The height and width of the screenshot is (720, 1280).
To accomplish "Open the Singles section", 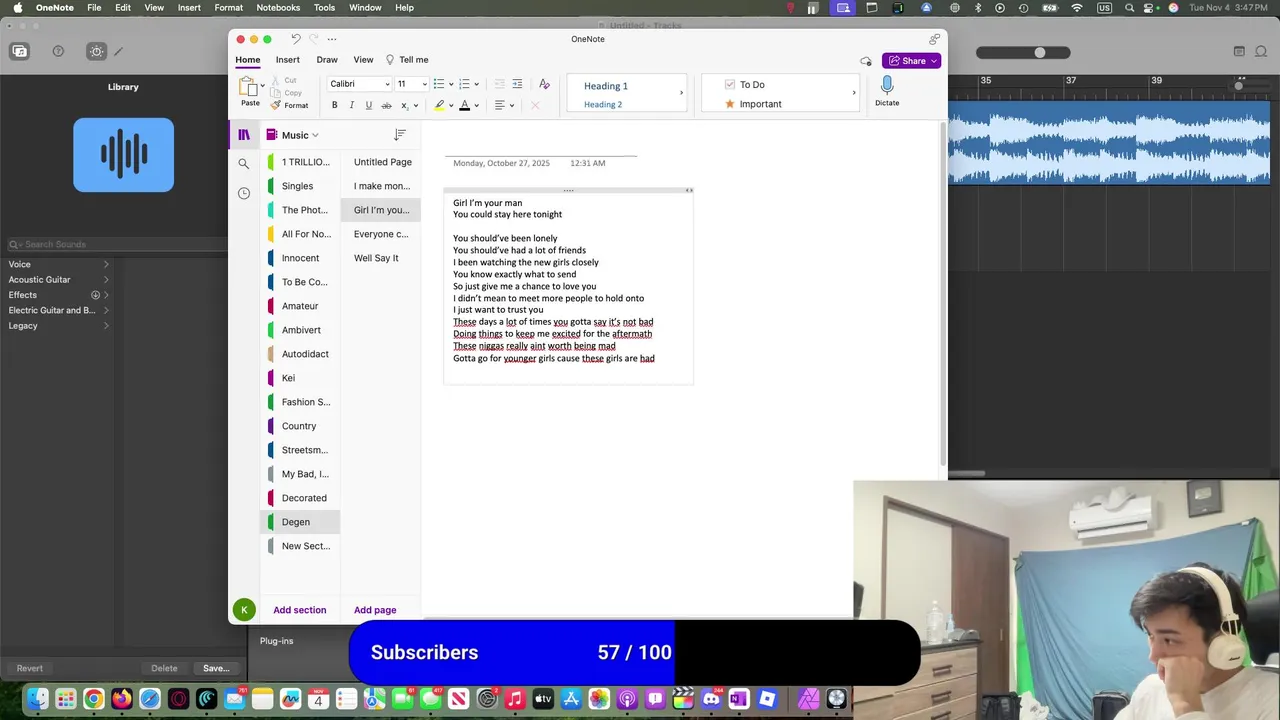I will click(300, 186).
